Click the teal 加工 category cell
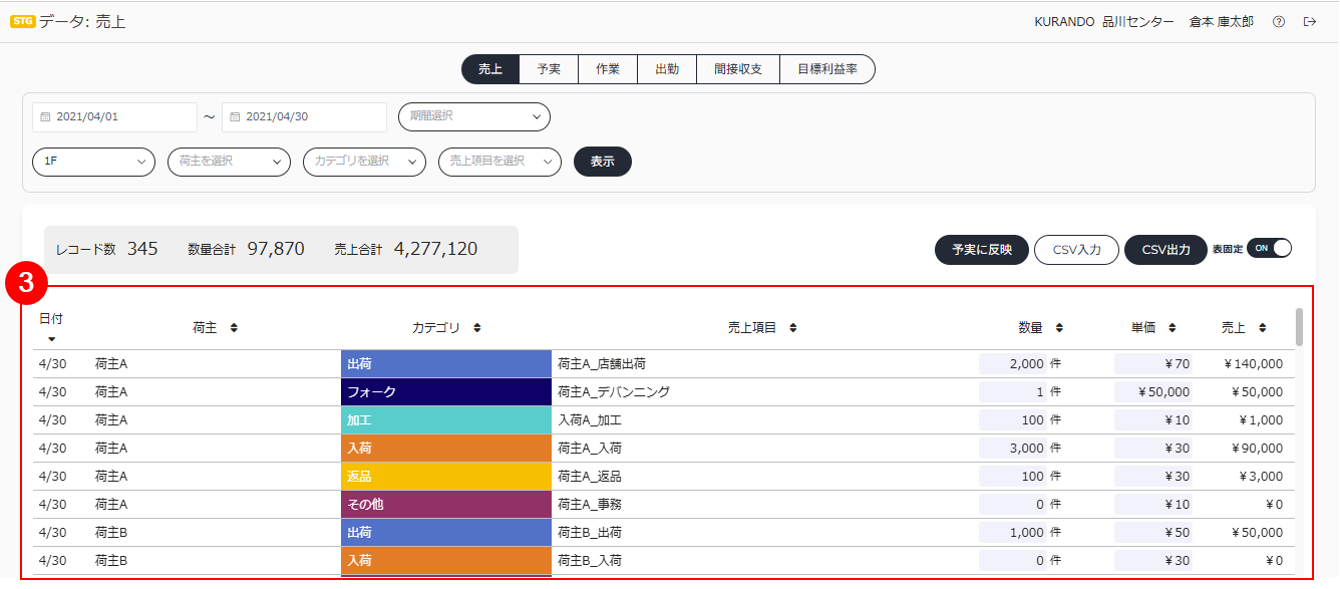Image resolution: width=1340 pixels, height=589 pixels. [x=446, y=420]
